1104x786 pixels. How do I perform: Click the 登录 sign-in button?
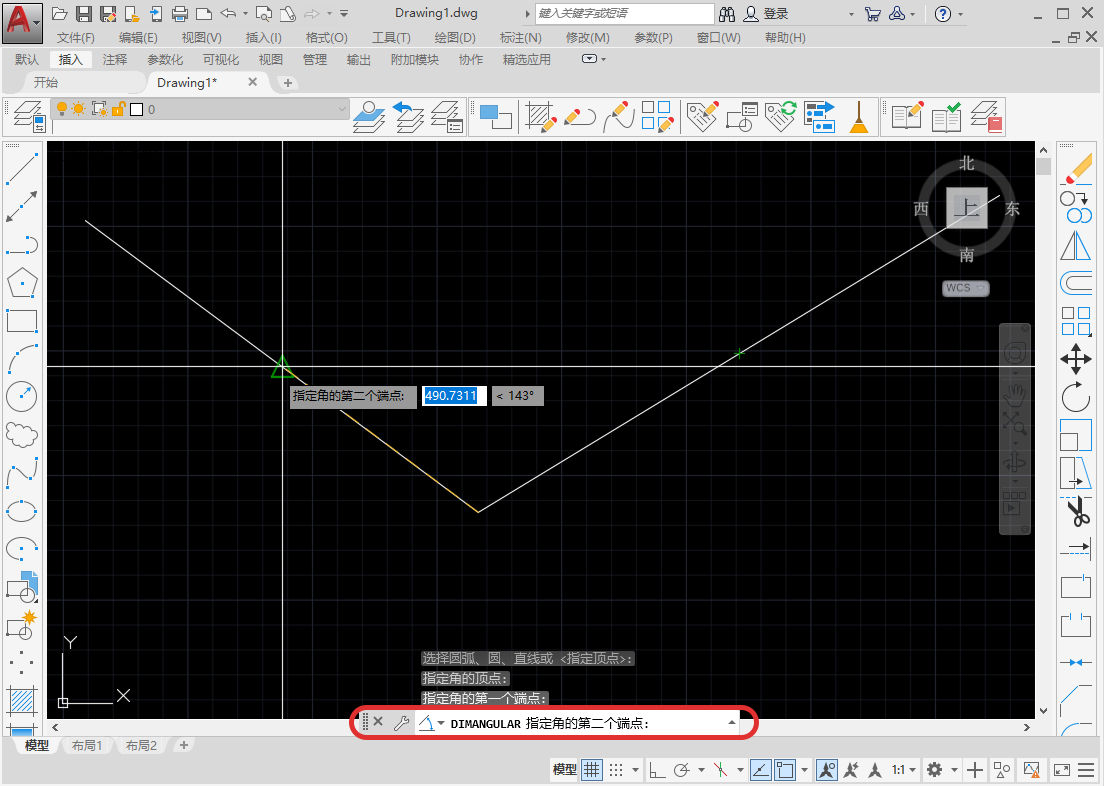(x=767, y=13)
